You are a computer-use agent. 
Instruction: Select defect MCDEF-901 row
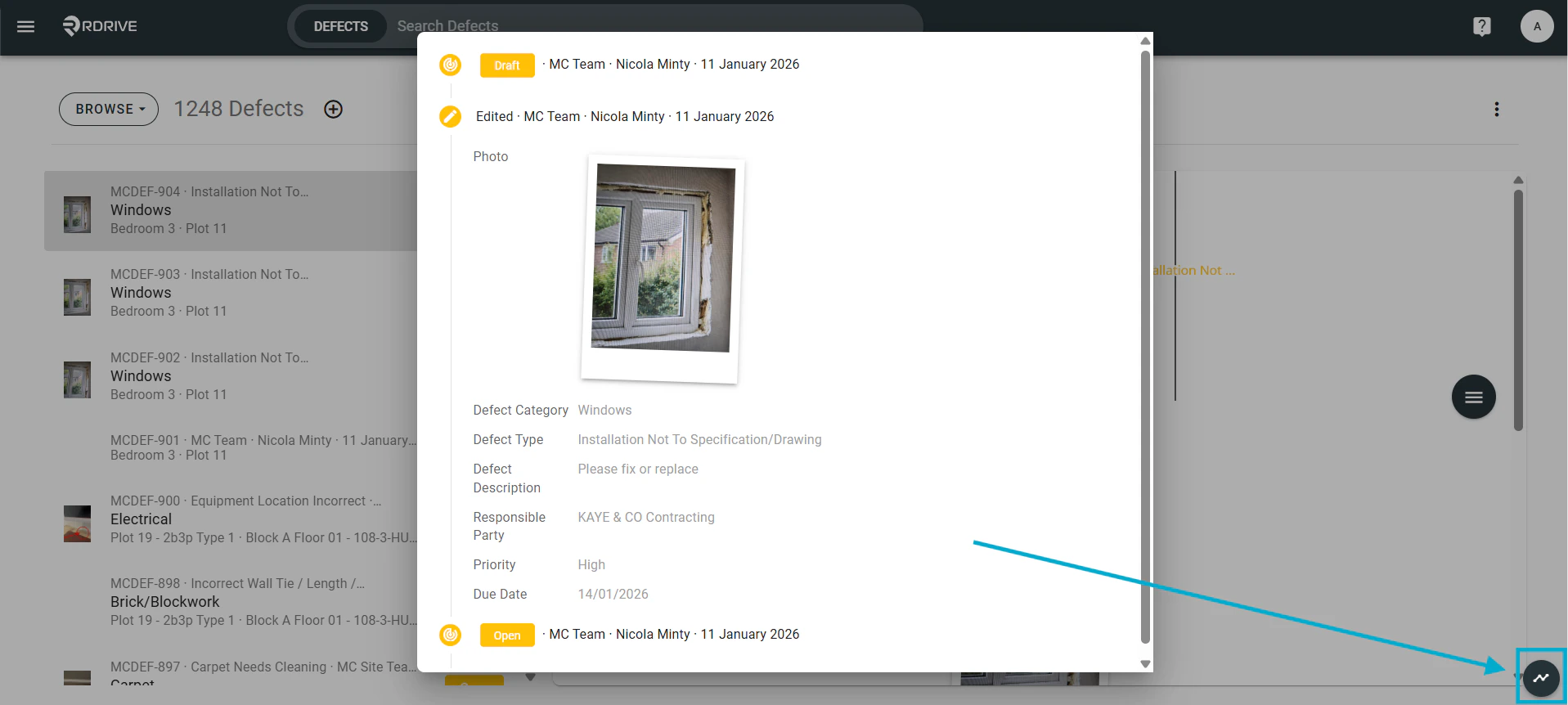click(x=231, y=447)
